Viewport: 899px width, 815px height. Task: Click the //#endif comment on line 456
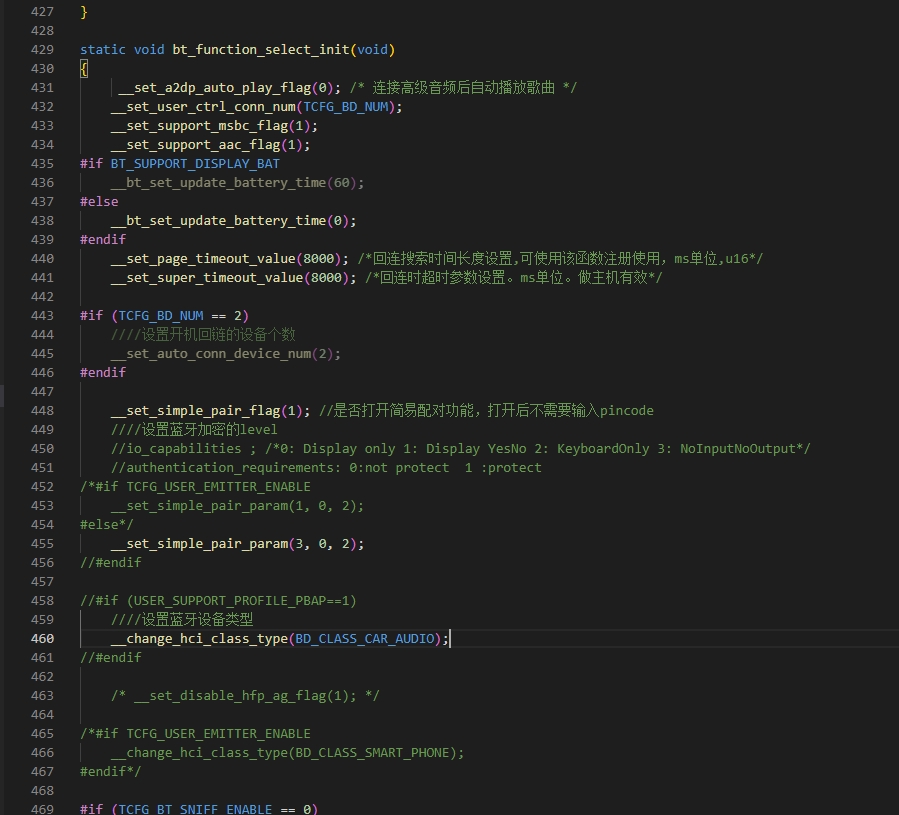[111, 563]
